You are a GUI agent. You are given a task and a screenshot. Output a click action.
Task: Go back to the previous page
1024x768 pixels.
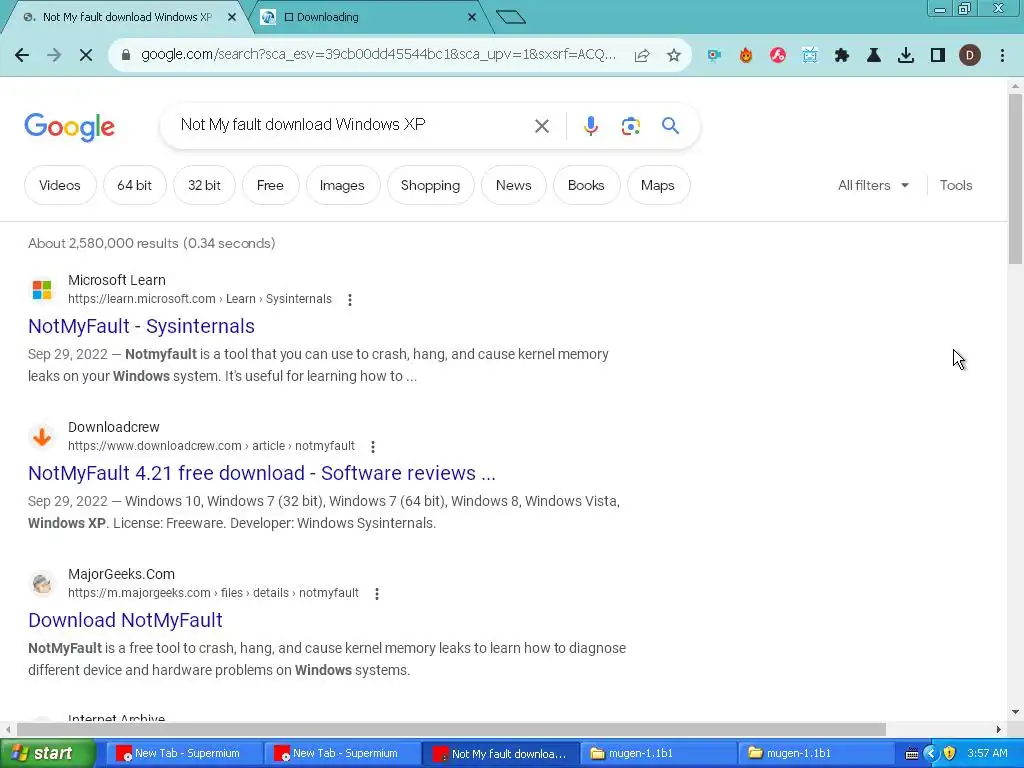22,55
